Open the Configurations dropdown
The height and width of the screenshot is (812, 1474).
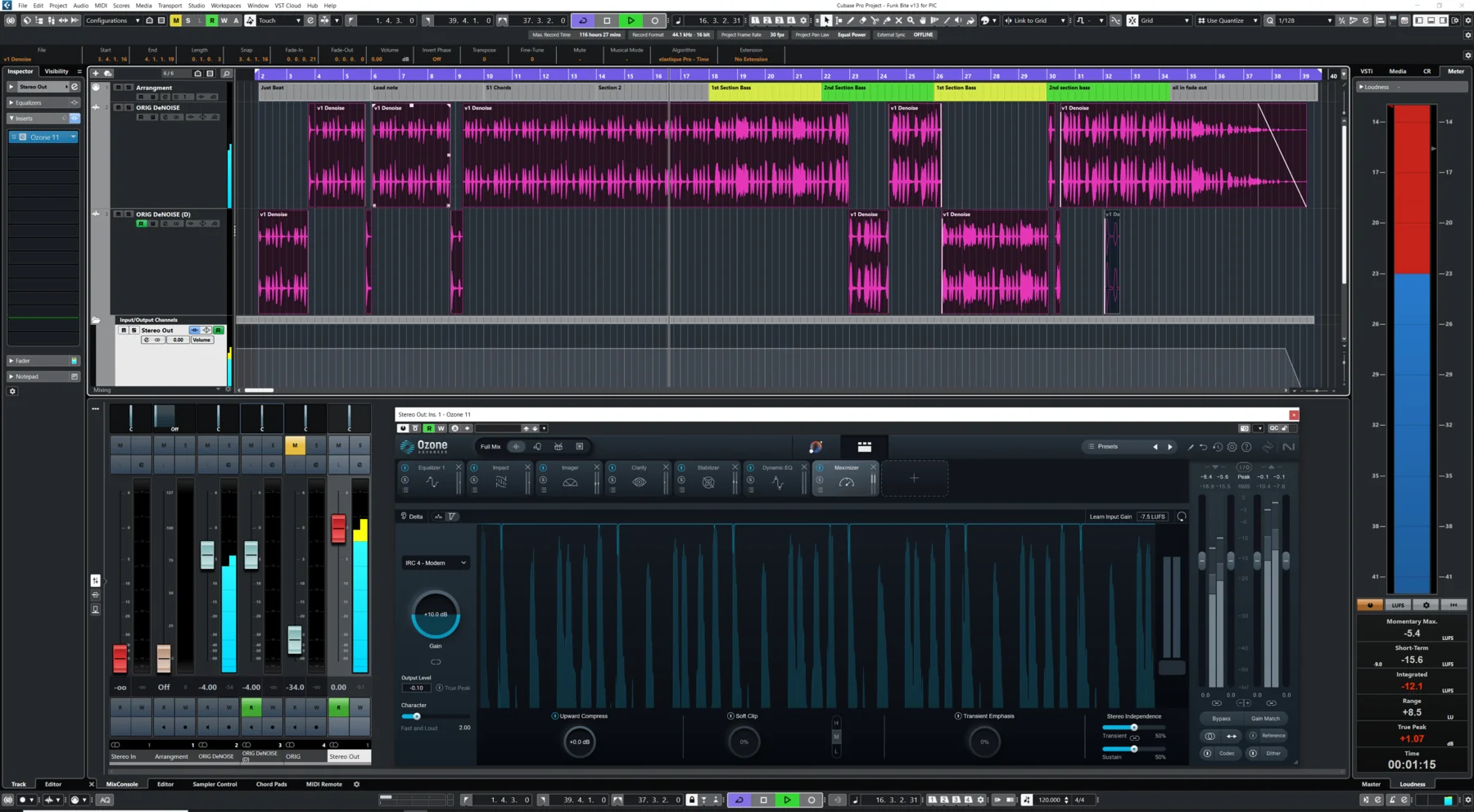click(112, 20)
